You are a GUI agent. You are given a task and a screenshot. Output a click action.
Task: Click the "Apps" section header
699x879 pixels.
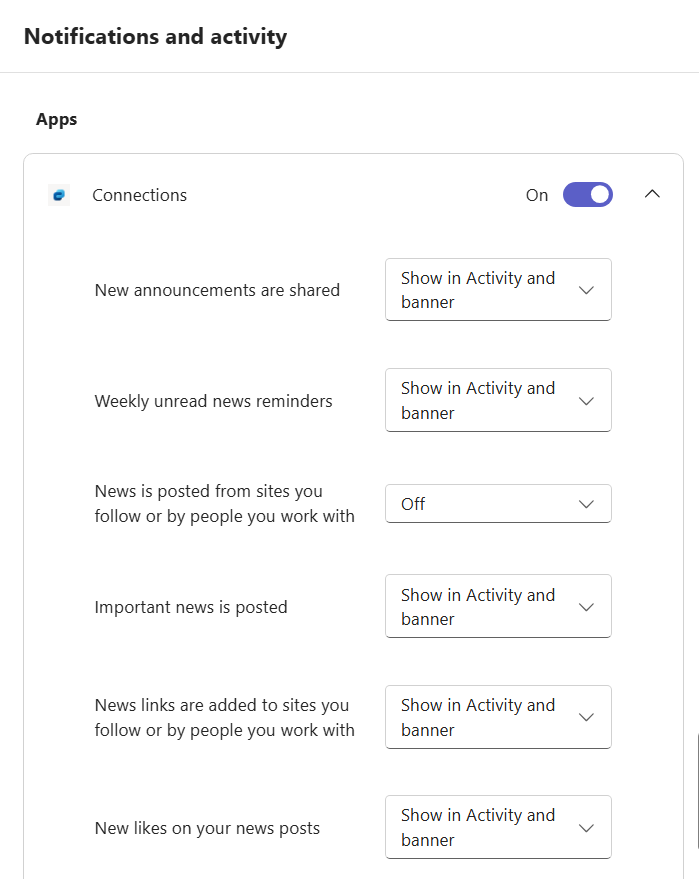coord(56,119)
